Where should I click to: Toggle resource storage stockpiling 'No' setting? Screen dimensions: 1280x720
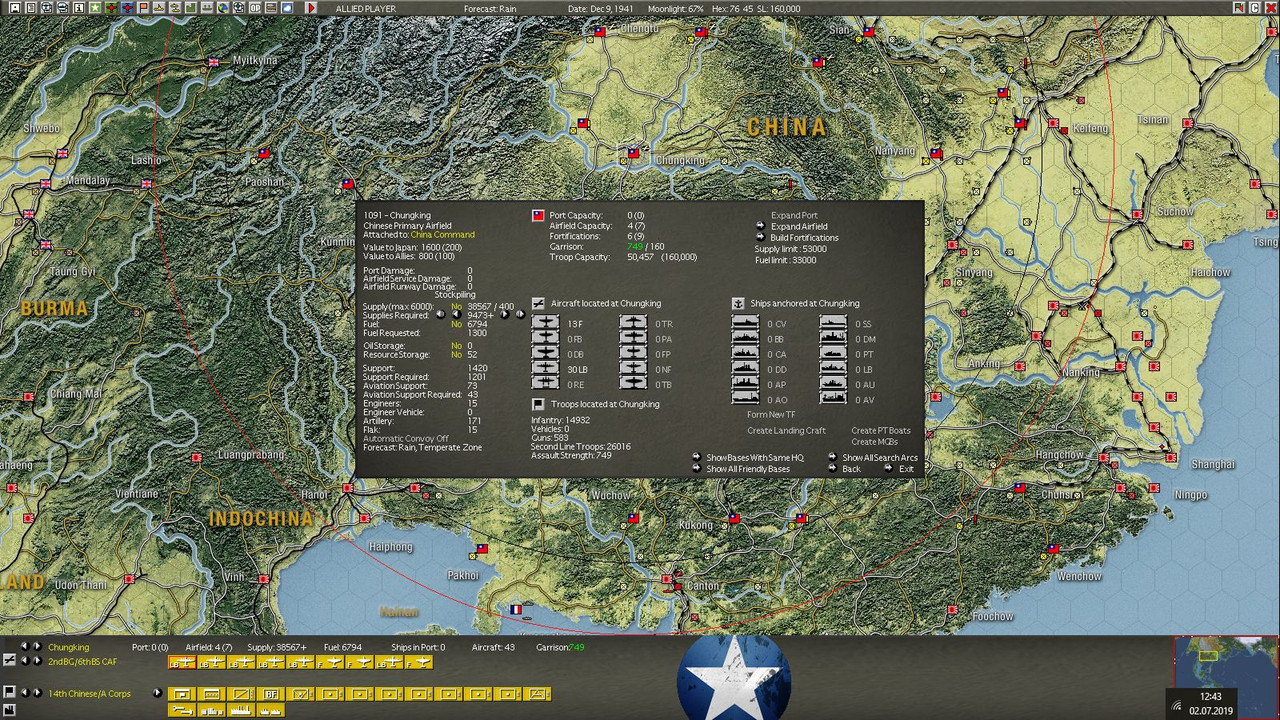click(x=457, y=355)
